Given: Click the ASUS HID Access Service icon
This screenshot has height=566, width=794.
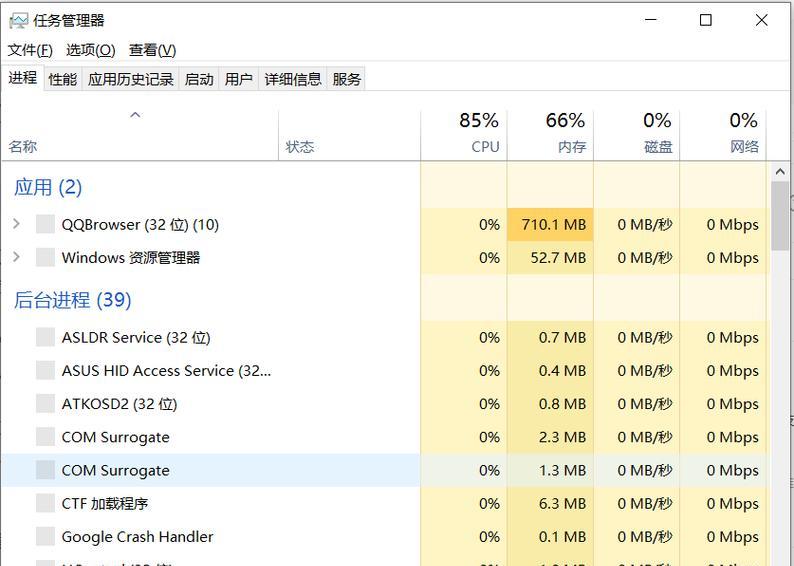Looking at the screenshot, I should (x=45, y=371).
